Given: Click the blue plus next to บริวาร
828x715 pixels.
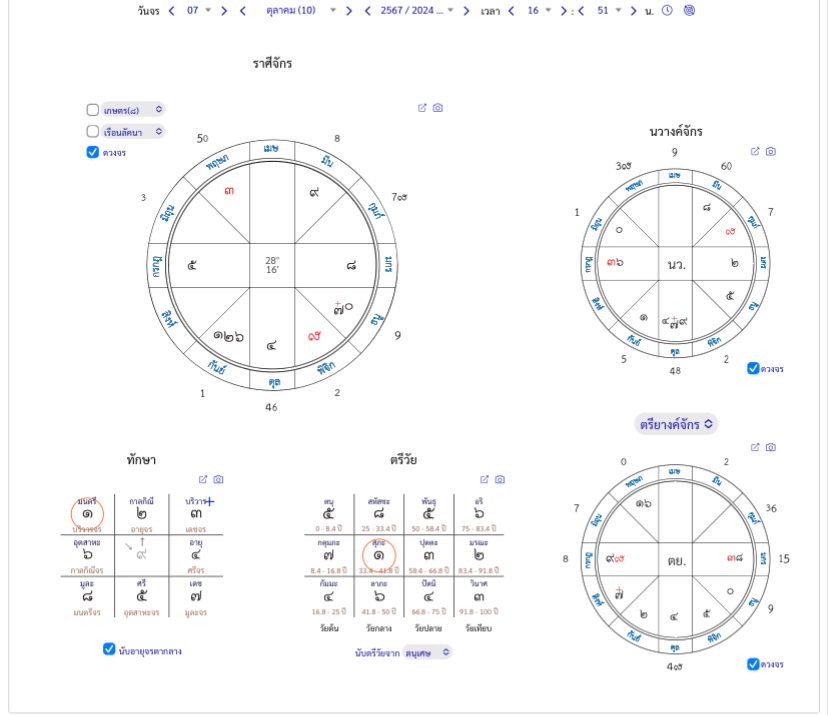Looking at the screenshot, I should point(210,501).
